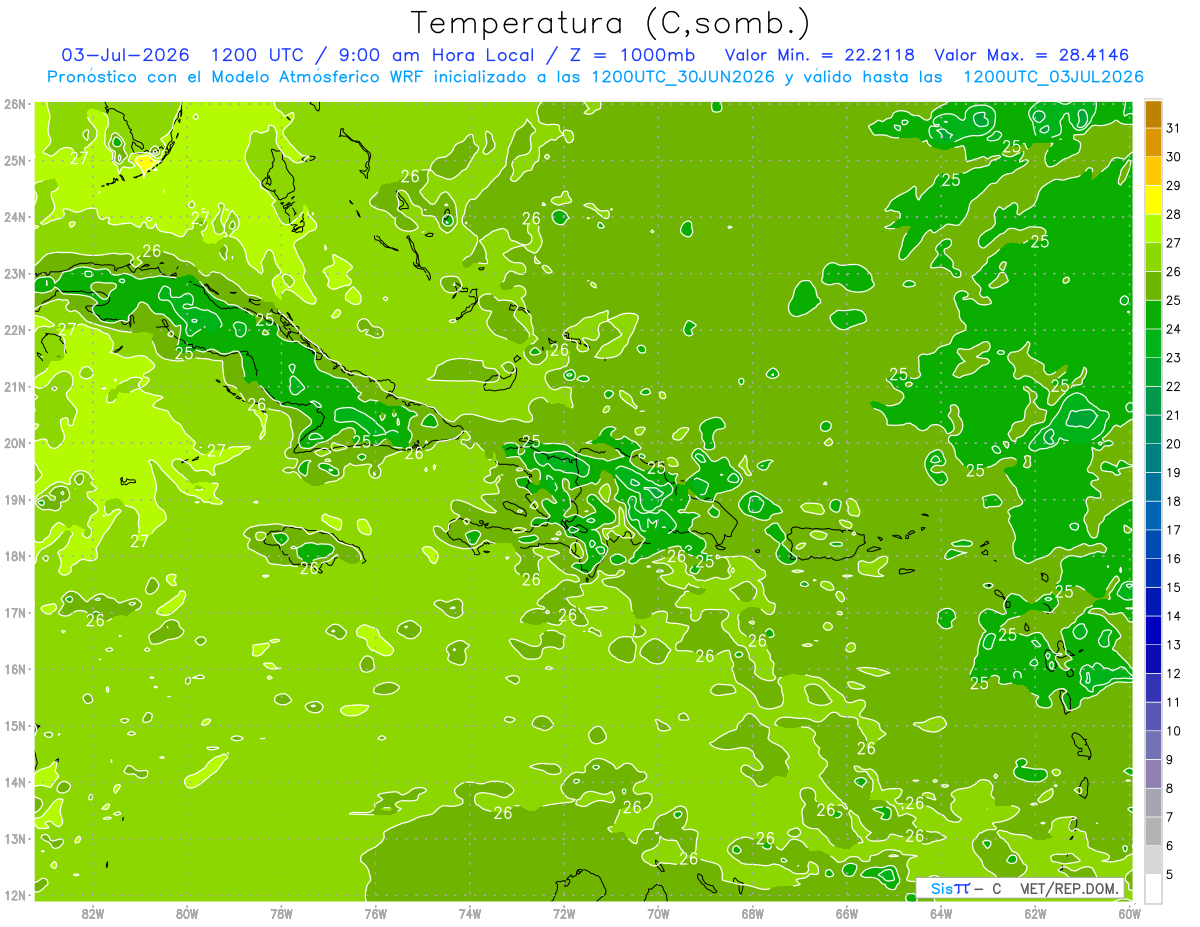Click the longitude label "82W"
The width and height of the screenshot is (1200, 927).
pyautogui.click(x=93, y=913)
